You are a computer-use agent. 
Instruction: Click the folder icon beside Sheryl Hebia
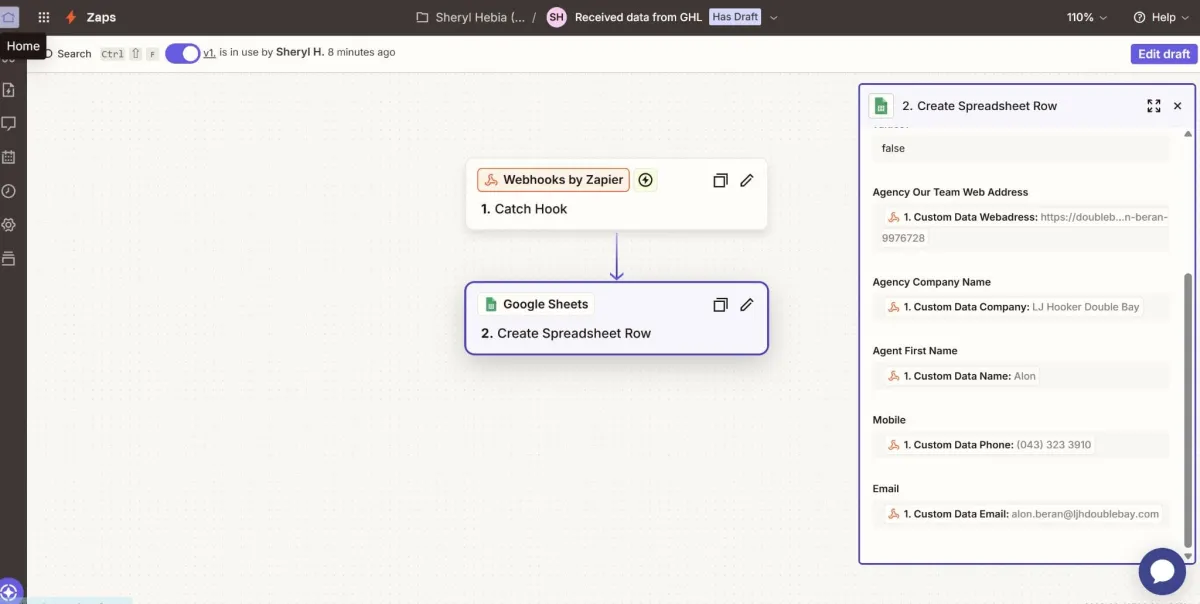pos(422,17)
